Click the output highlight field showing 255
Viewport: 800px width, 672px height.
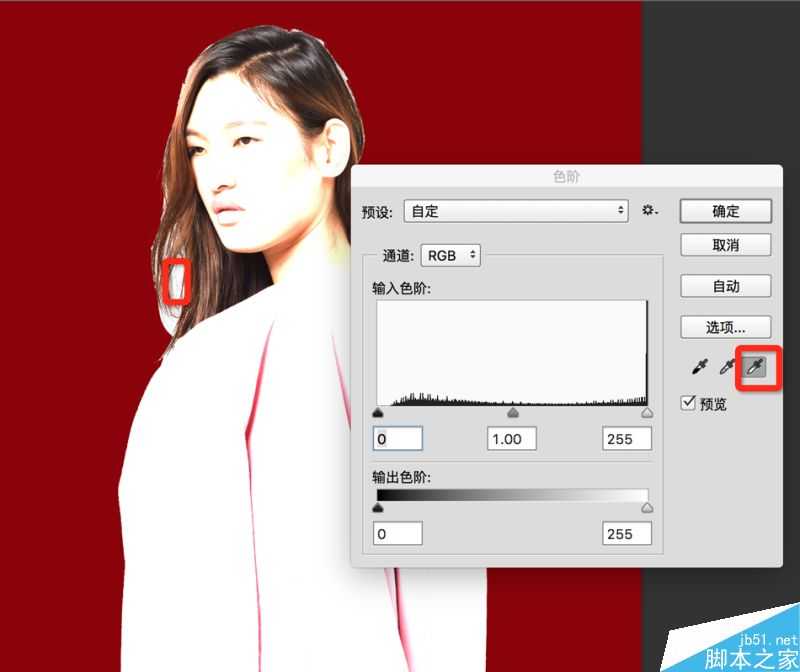[x=625, y=533]
